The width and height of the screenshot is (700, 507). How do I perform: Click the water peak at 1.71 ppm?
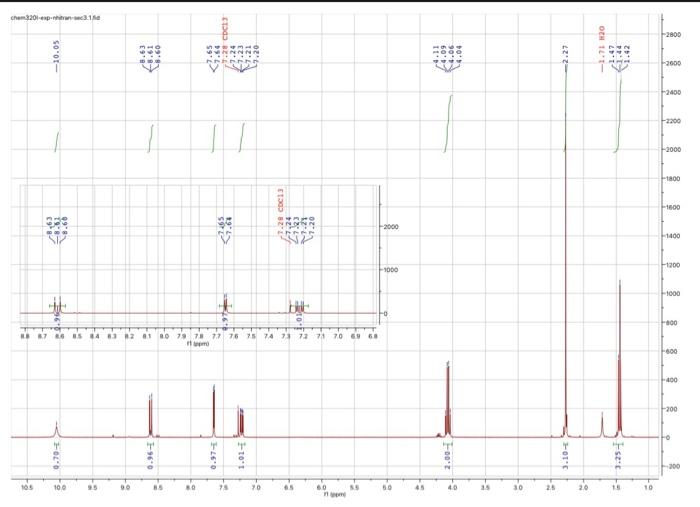click(602, 425)
